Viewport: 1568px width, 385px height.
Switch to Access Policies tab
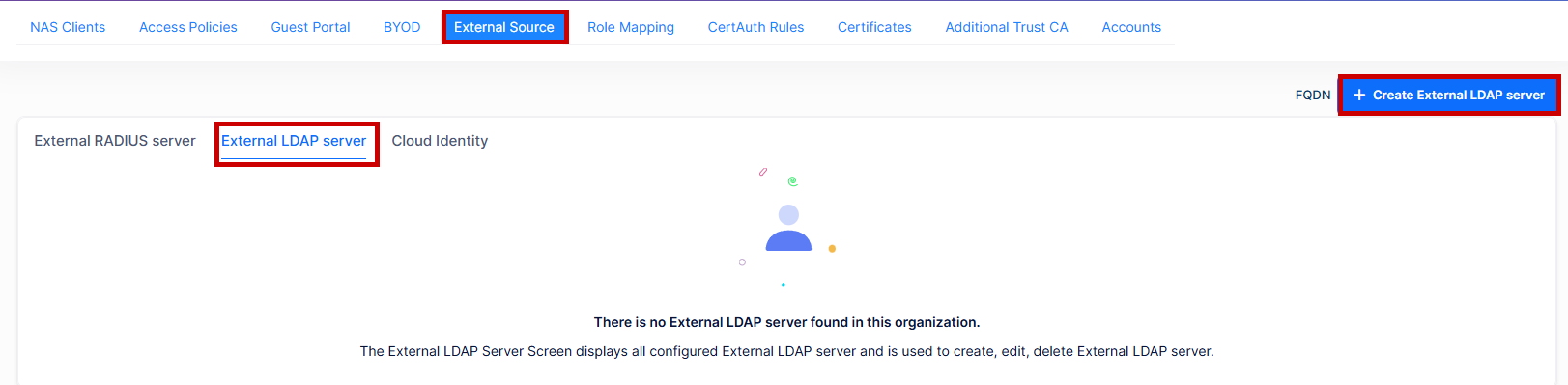[188, 27]
